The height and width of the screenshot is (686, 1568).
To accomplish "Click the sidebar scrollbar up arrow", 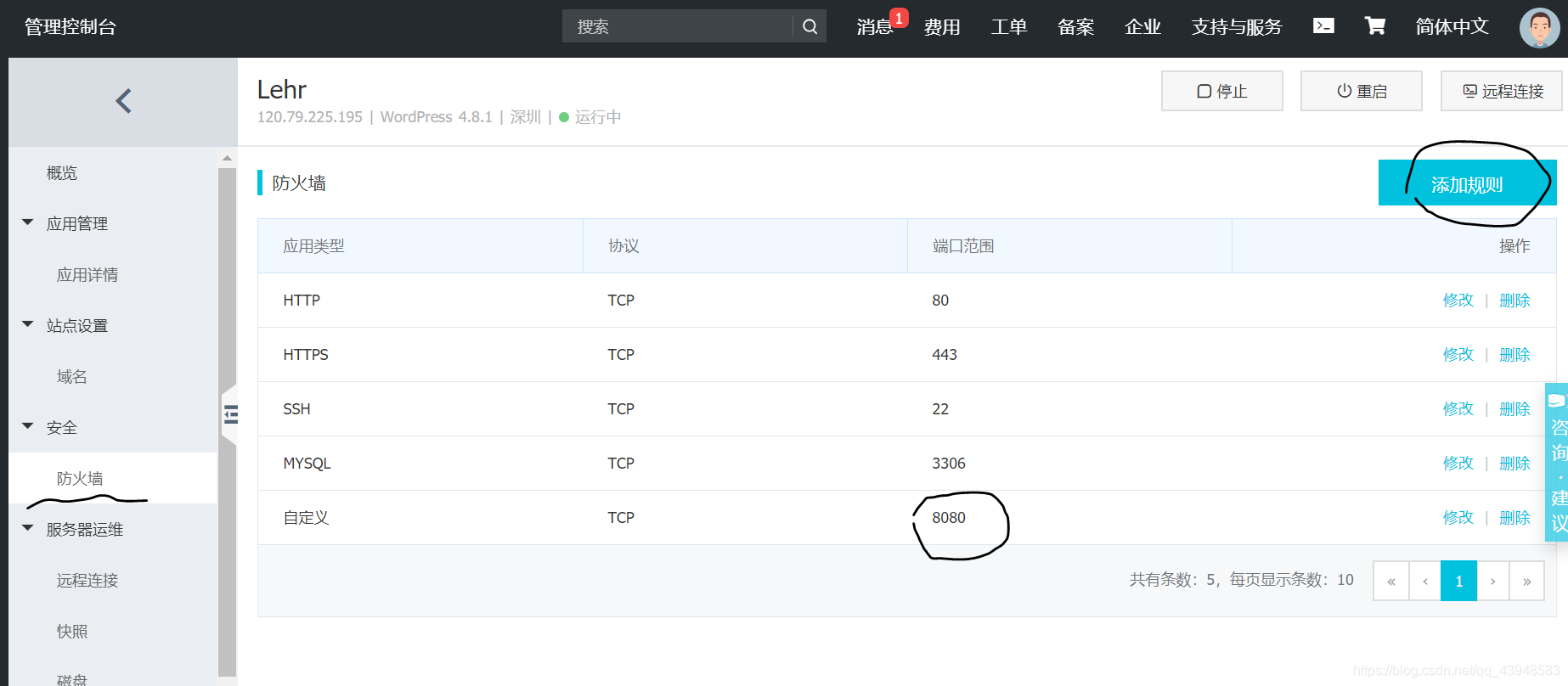I will pos(227,158).
